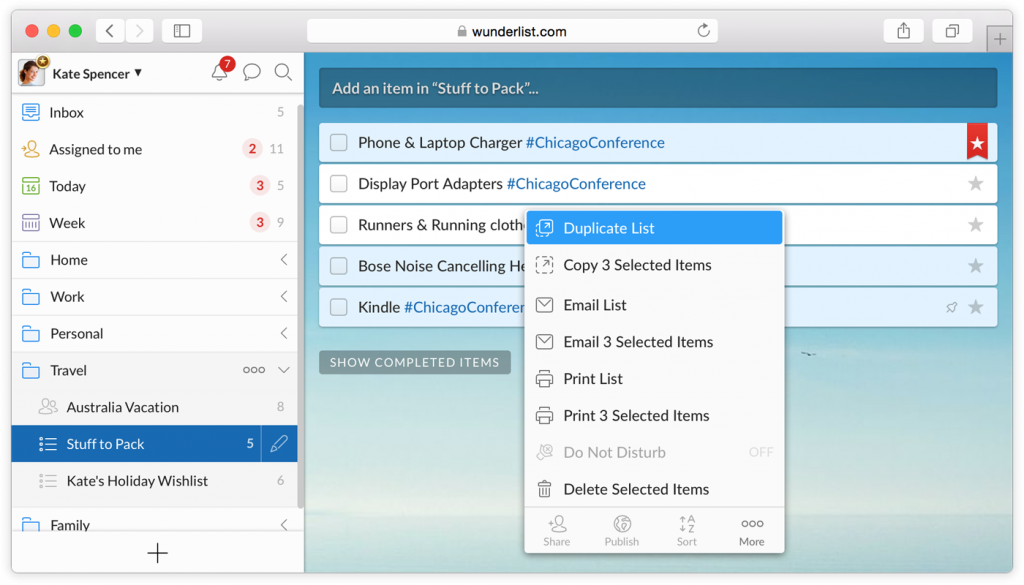Edit Stuff to Pack with pencil icon
The height and width of the screenshot is (585, 1024).
coord(279,444)
